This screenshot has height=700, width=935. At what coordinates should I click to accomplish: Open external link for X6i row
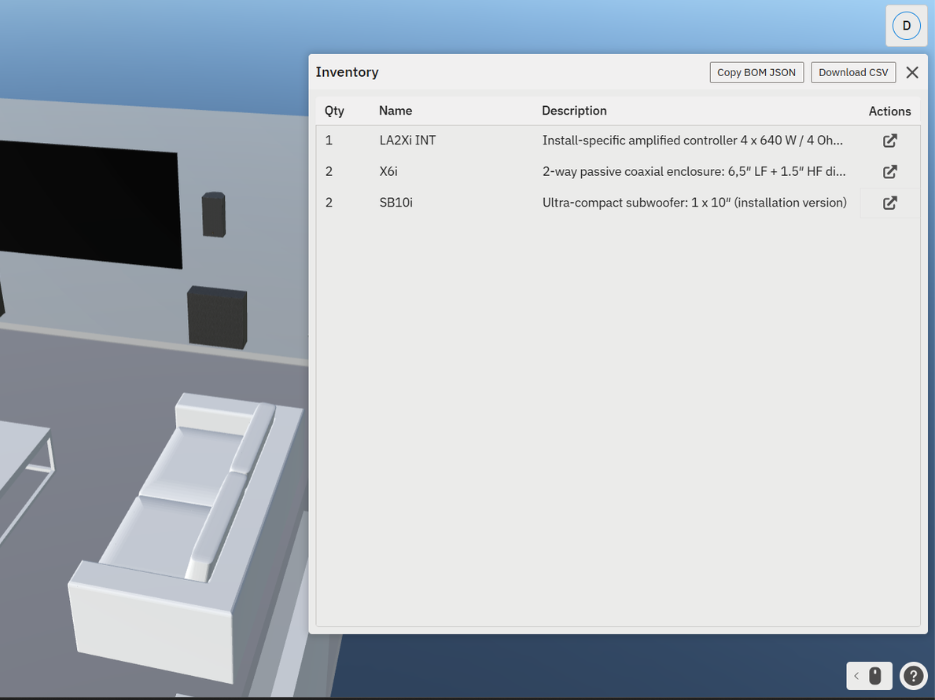[890, 172]
